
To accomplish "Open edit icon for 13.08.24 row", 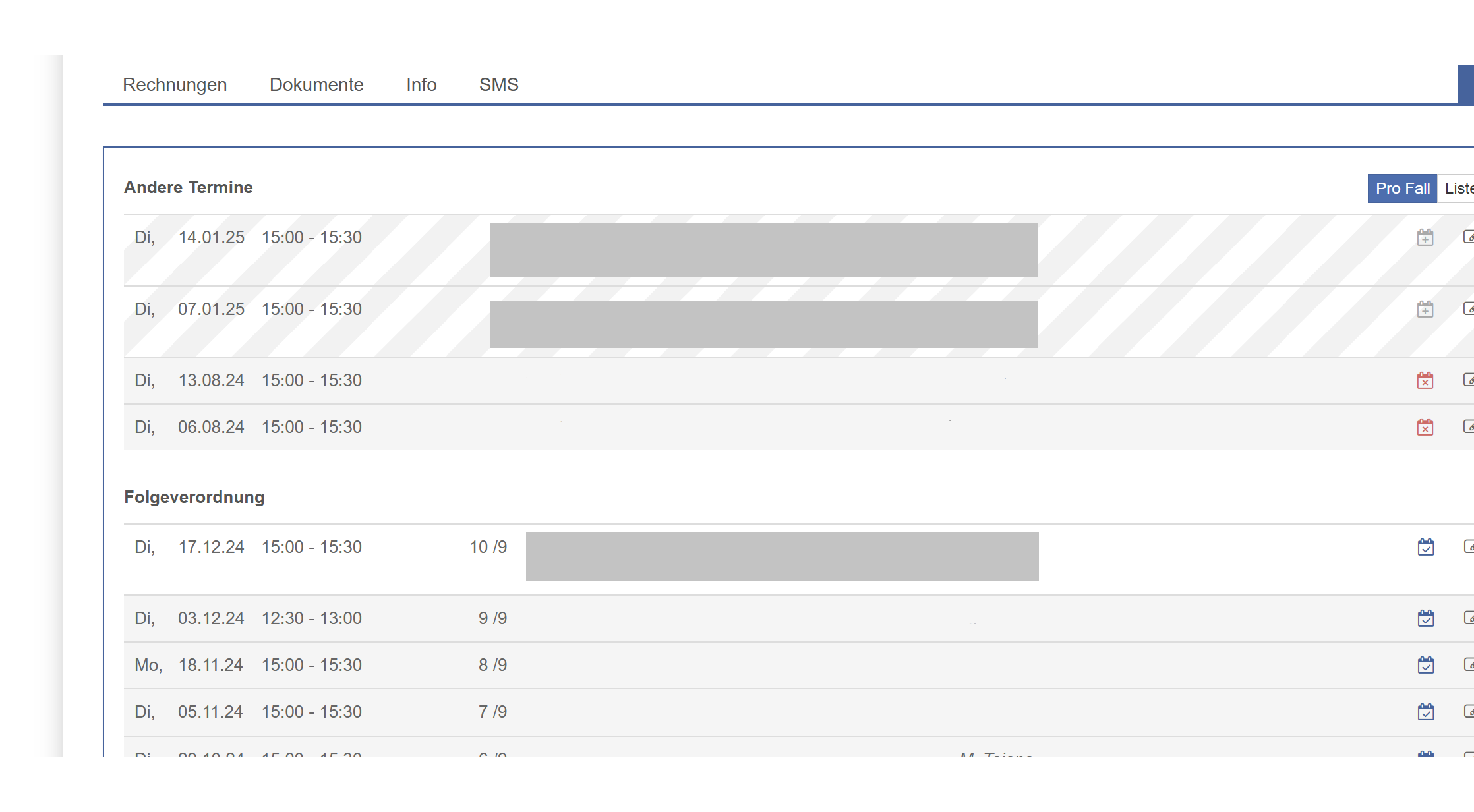I will coord(1468,380).
